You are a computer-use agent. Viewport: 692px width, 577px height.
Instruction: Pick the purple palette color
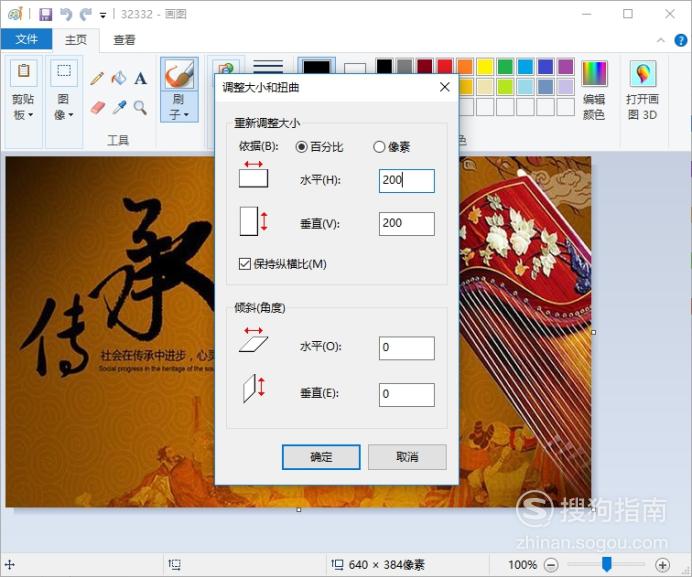click(x=565, y=67)
